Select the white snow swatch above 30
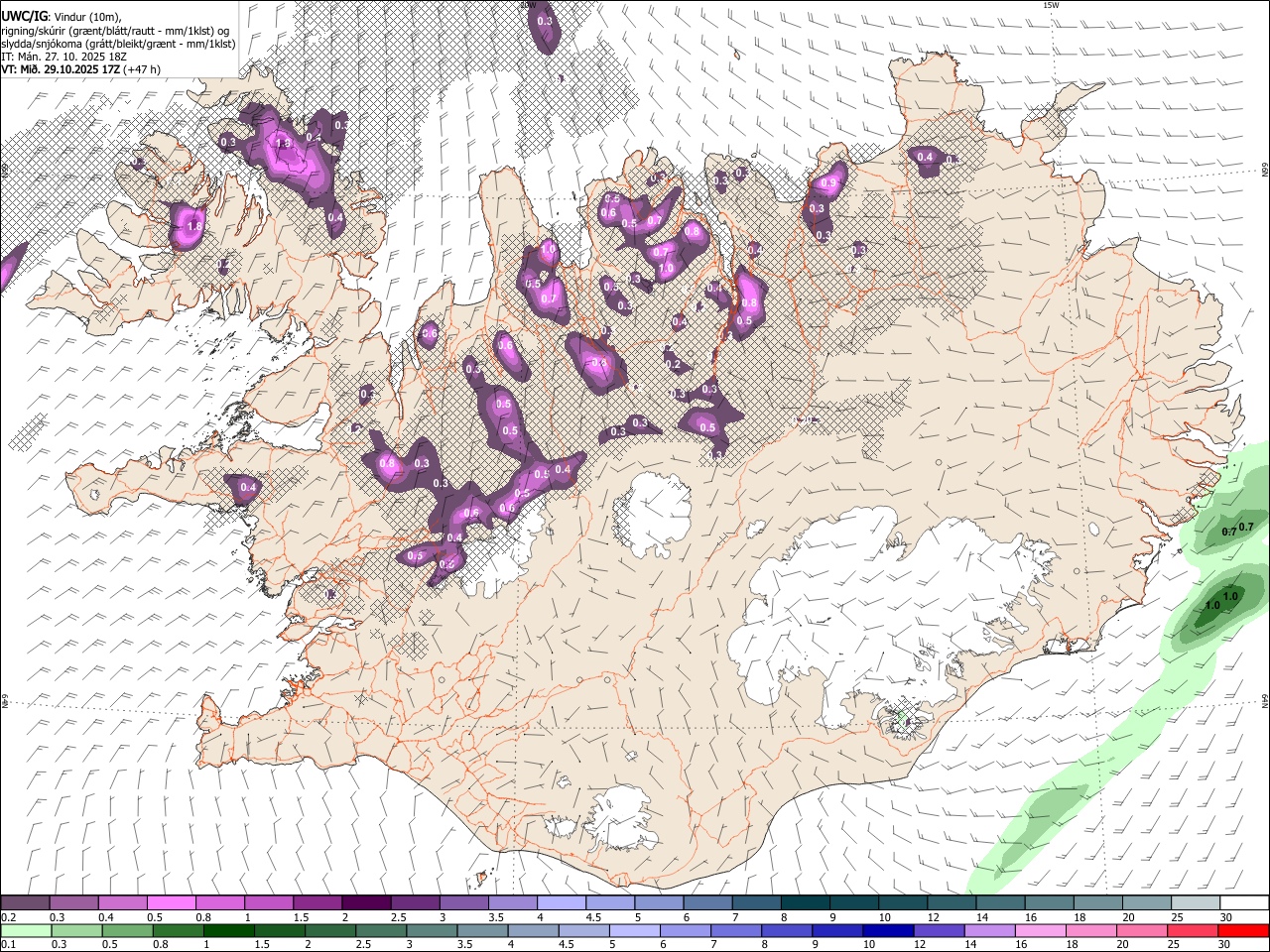Image resolution: width=1270 pixels, height=952 pixels. click(1244, 903)
